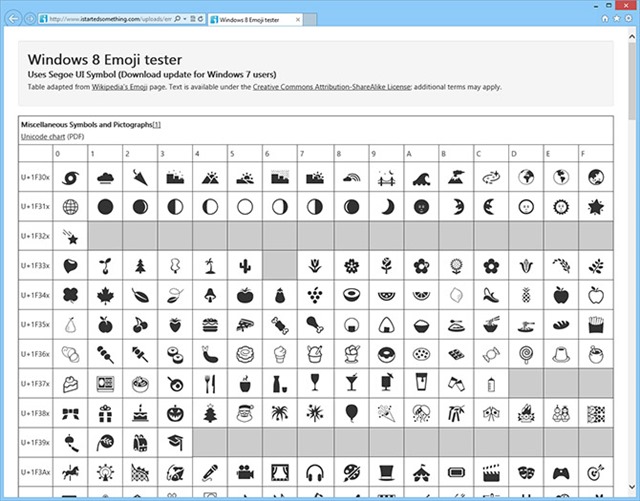Select the pineapple emoji

tap(526, 295)
